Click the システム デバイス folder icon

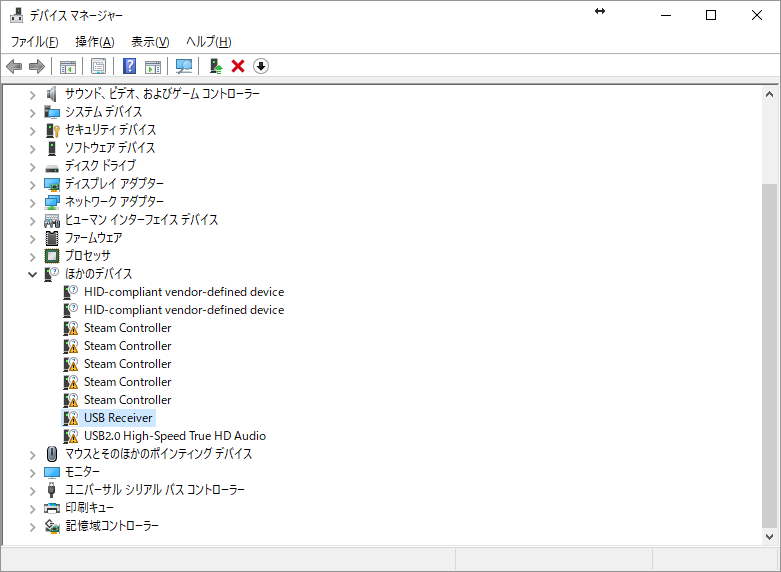click(x=52, y=112)
